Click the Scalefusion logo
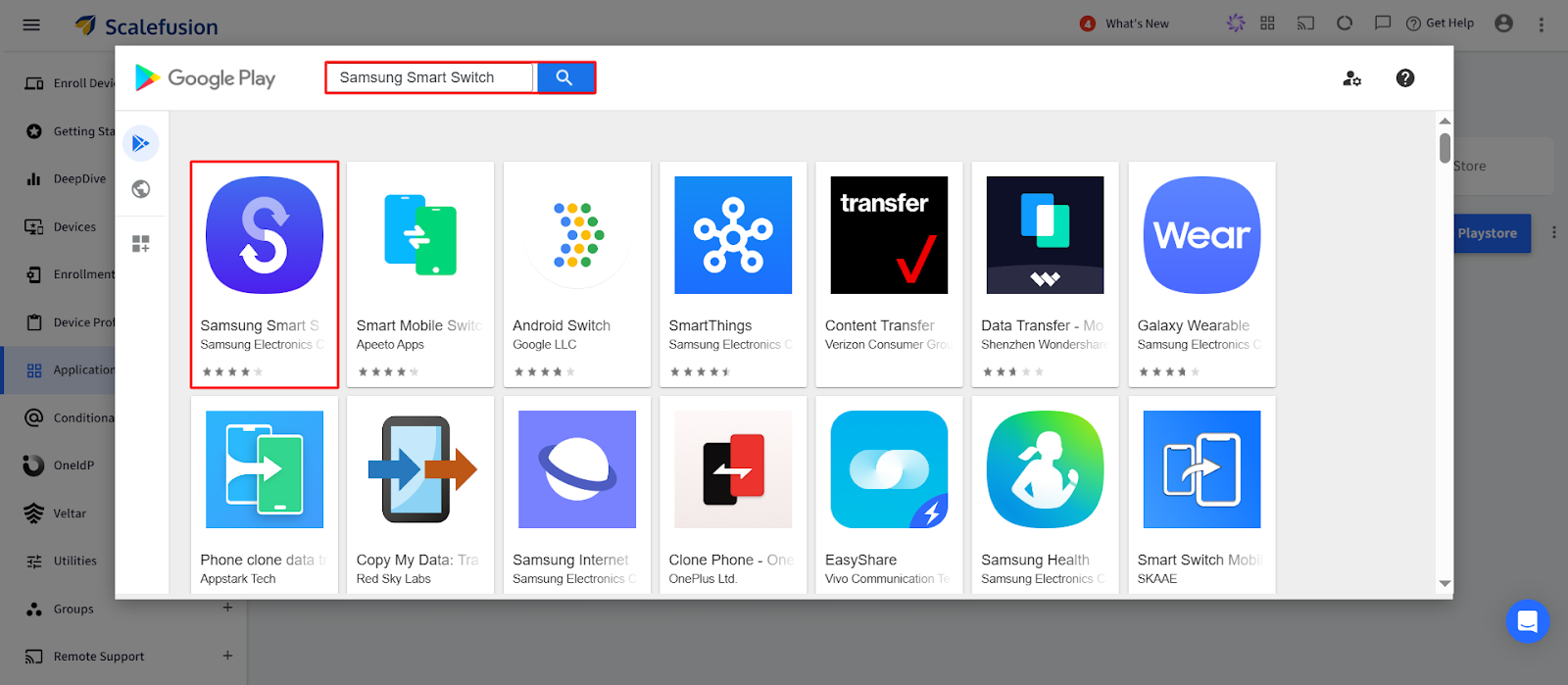 147,25
